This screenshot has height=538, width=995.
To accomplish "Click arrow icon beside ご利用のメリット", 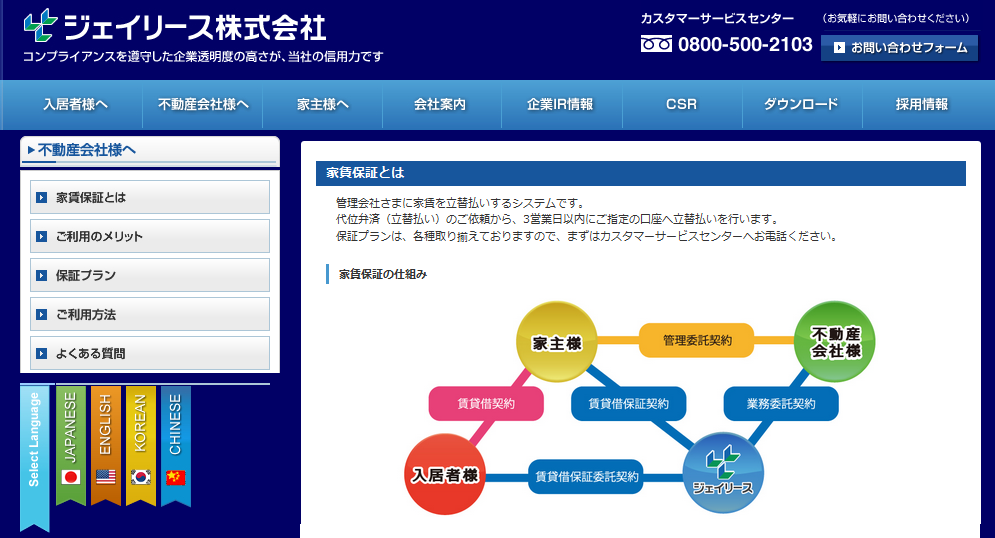I will pyautogui.click(x=42, y=237).
